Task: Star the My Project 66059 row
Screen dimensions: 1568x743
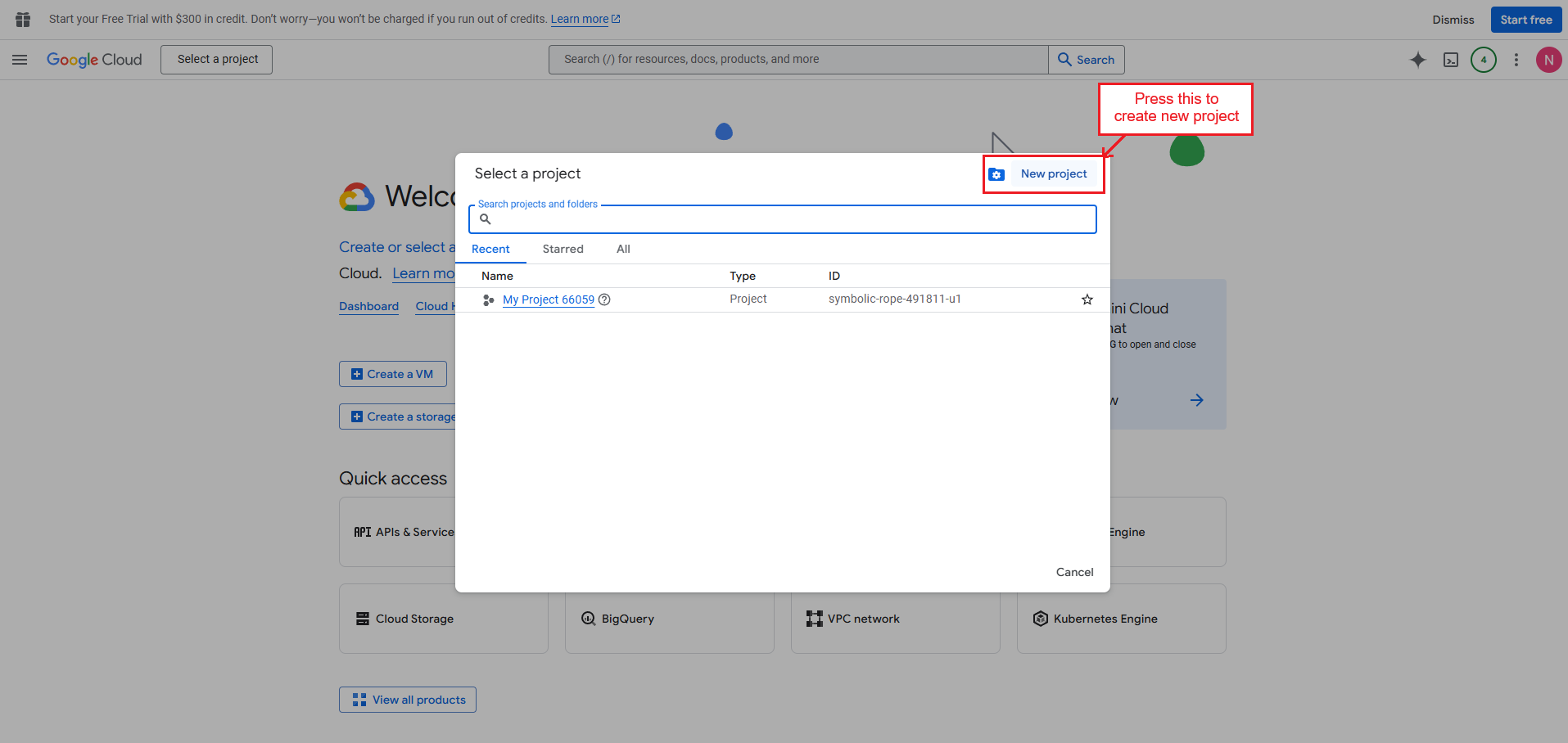Action: pos(1087,299)
